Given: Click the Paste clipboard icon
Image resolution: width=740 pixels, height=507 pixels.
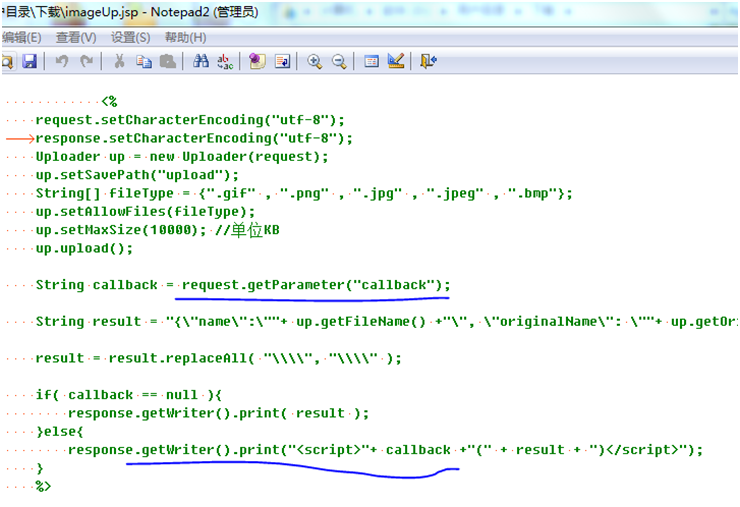Looking at the screenshot, I should pos(168,61).
